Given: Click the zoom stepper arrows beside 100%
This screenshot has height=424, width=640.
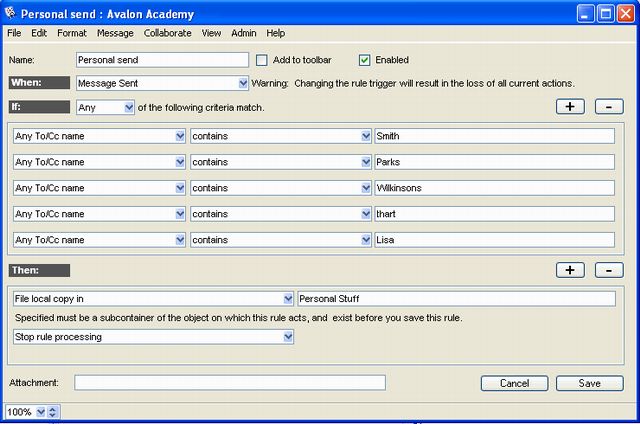Looking at the screenshot, I should click(53, 412).
